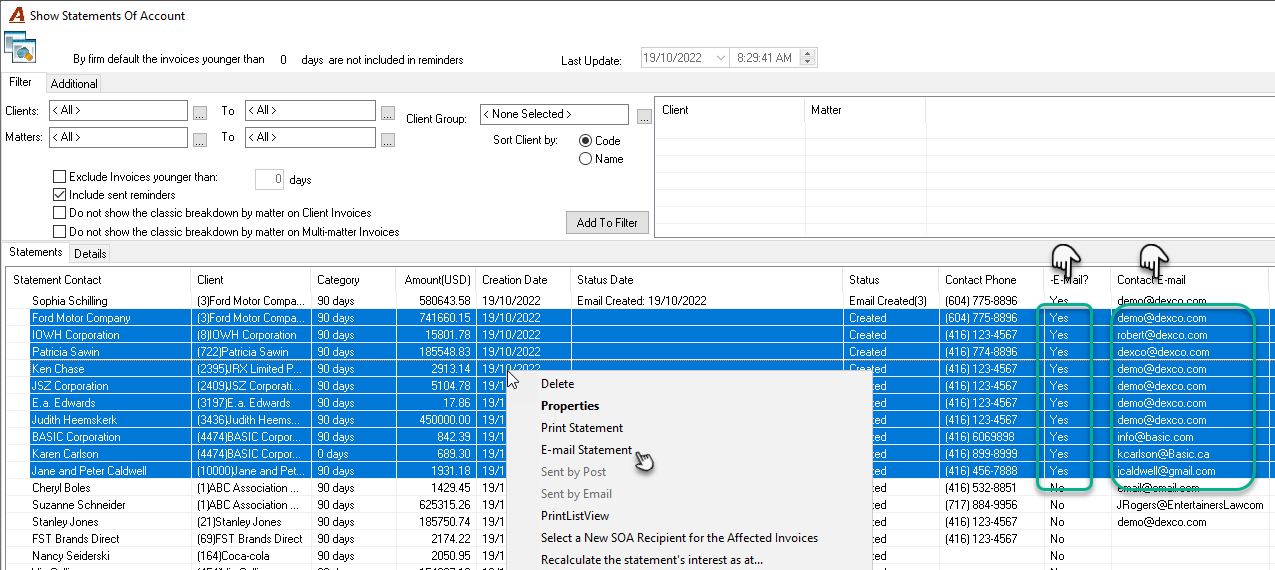Check hide classic breakdown on Client Invoices
Viewport: 1275px width, 570px height.
pos(59,213)
